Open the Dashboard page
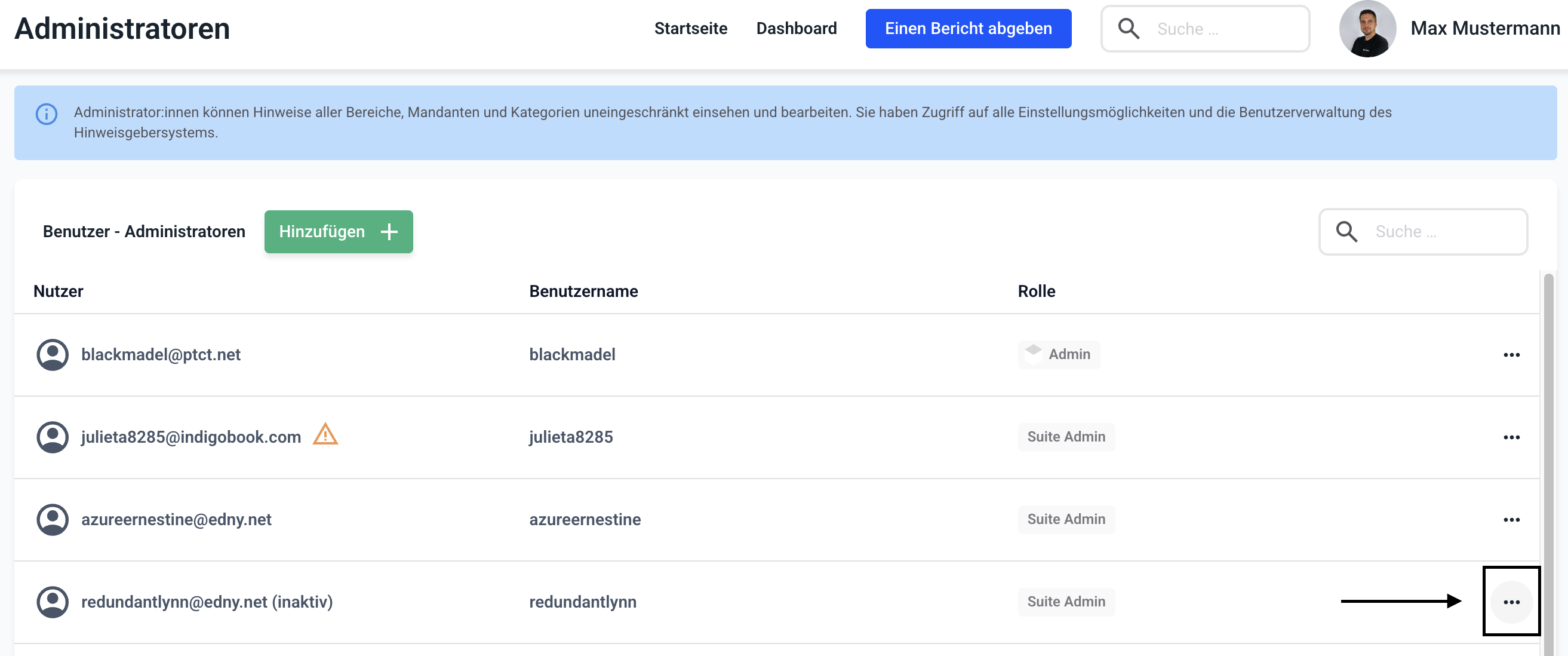Viewport: 1568px width, 656px height. pos(796,29)
